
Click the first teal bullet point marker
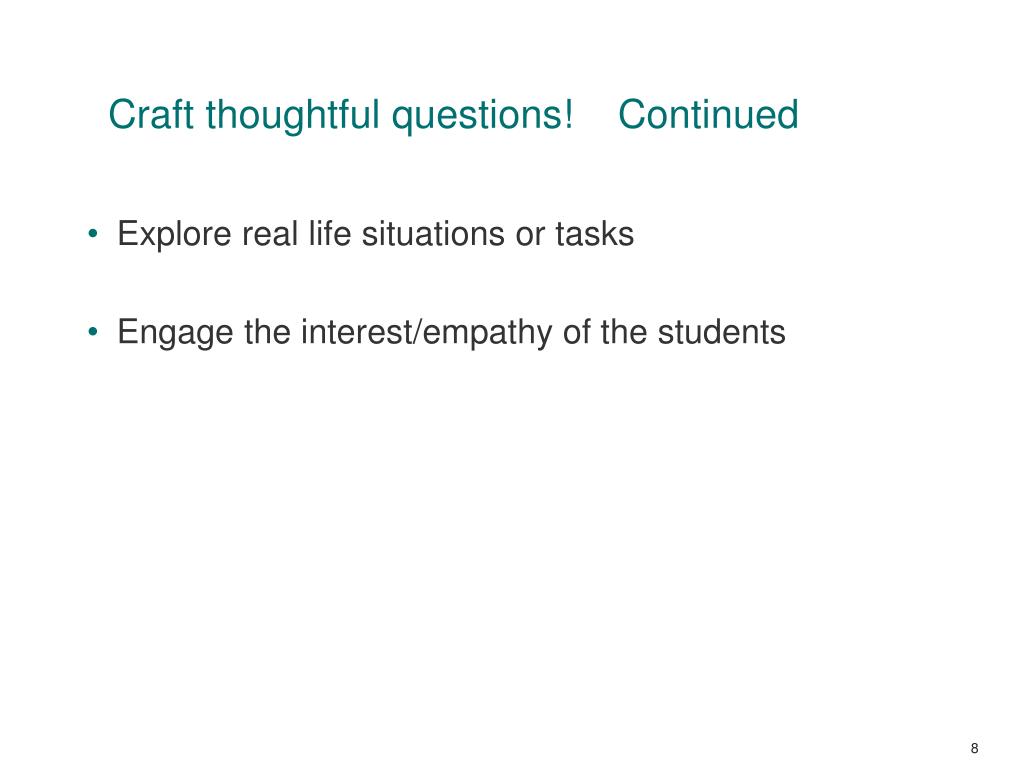click(x=93, y=234)
